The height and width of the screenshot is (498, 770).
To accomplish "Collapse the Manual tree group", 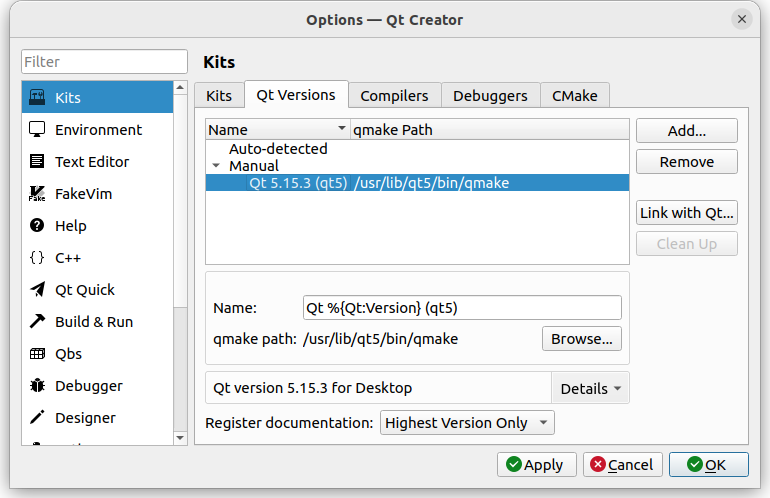I will (x=216, y=166).
